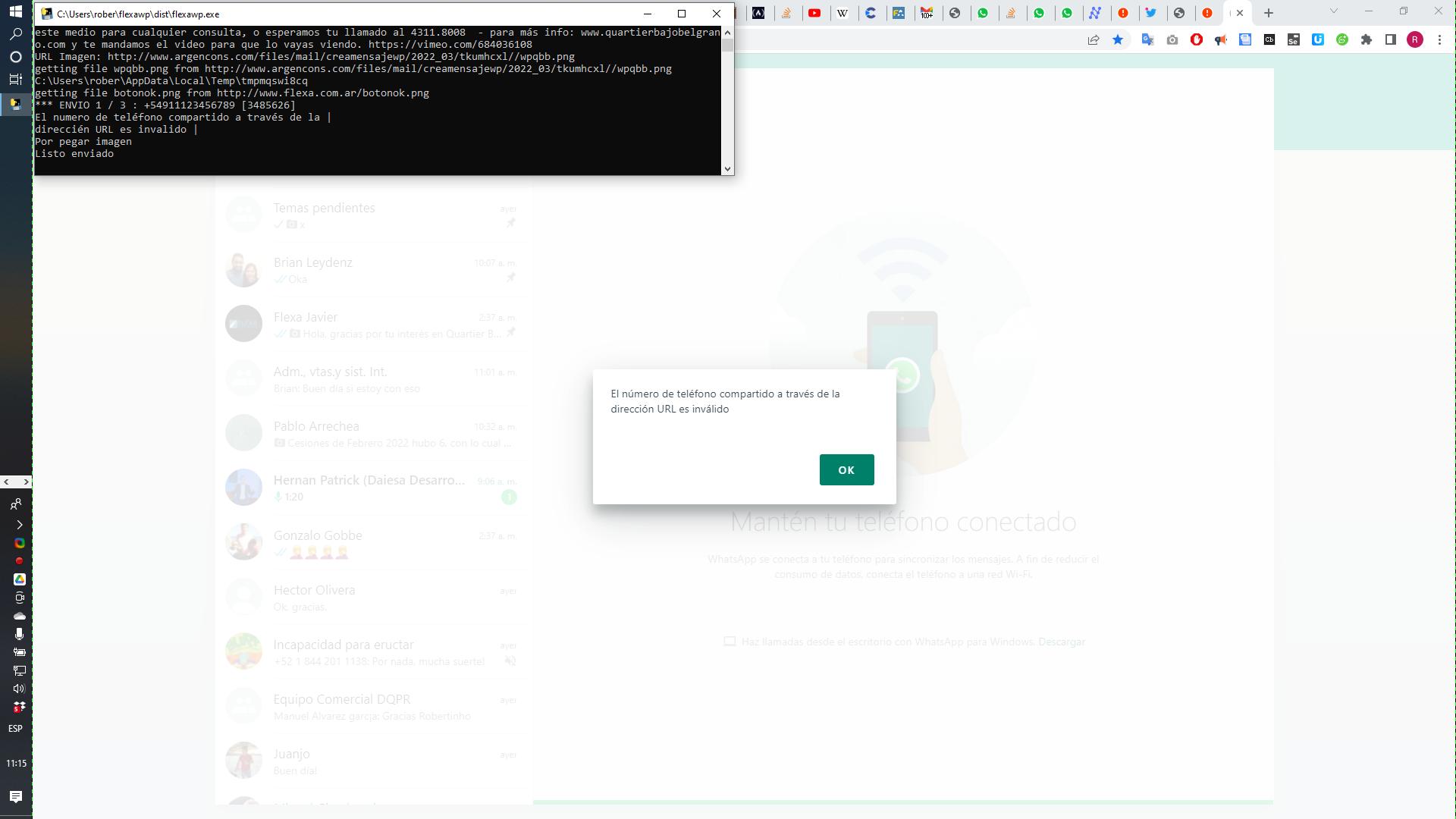Image resolution: width=1456 pixels, height=819 pixels.
Task: Click the Descargar link for WhatsApp Windows
Action: [1062, 642]
